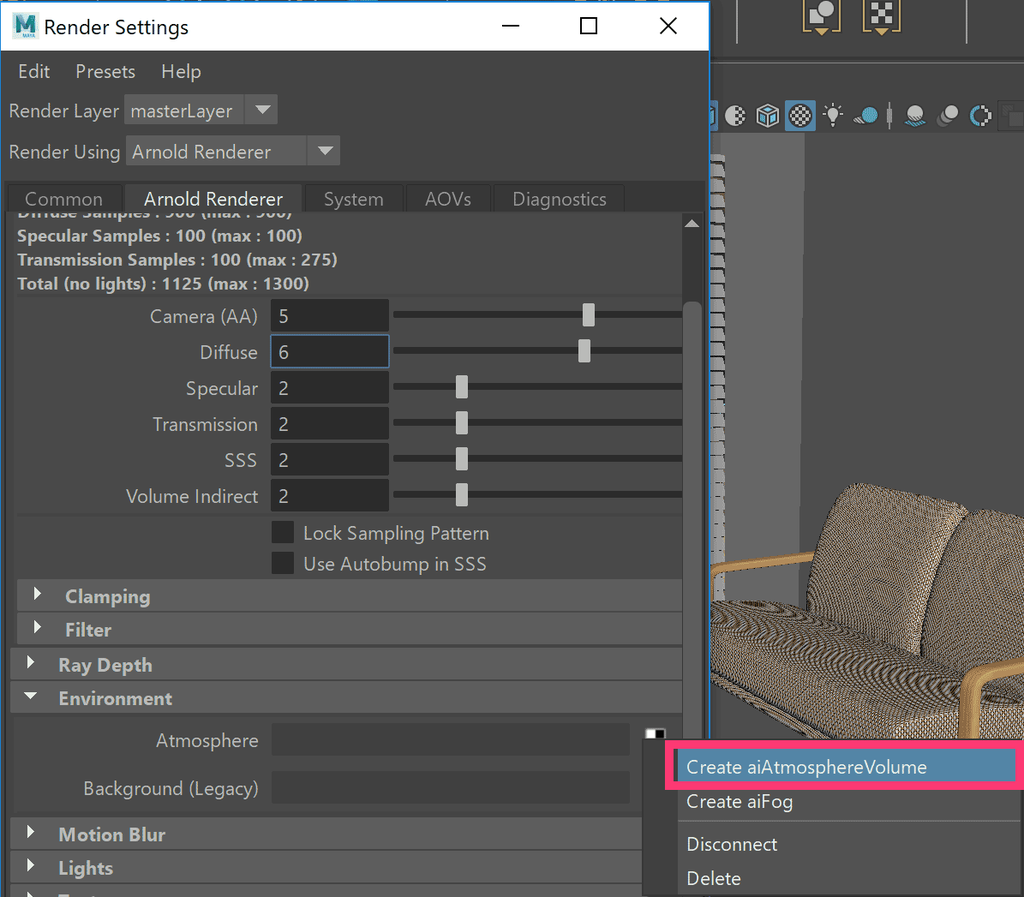Click the Volume Indirect value field
Screen dimensions: 1024x897
330,496
